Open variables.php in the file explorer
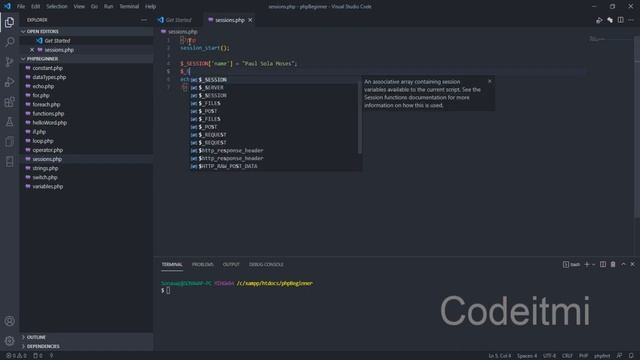 [x=47, y=187]
